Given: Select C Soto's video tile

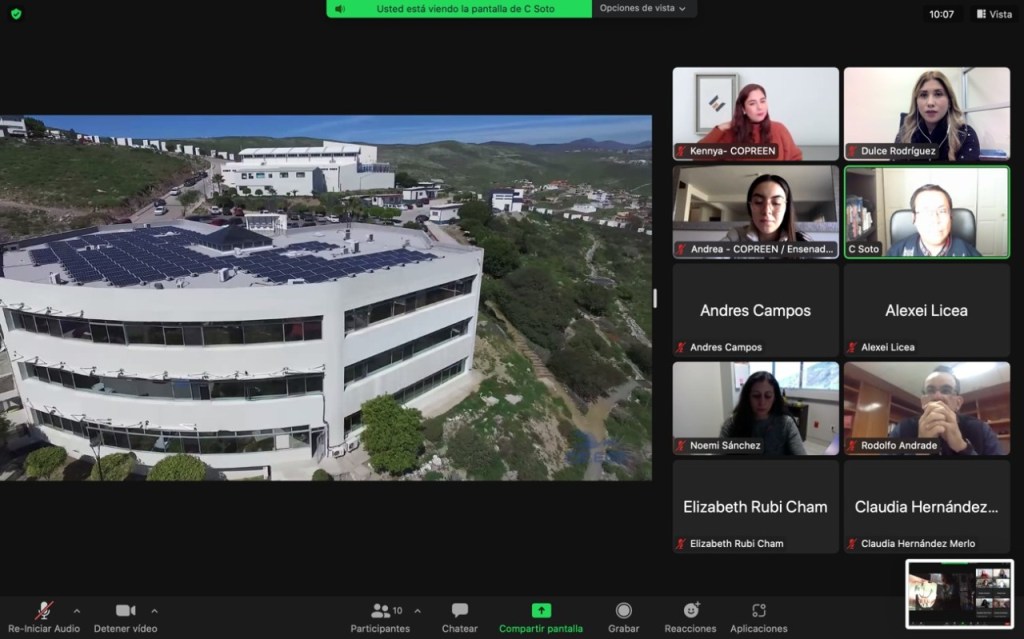Looking at the screenshot, I should click(x=926, y=212).
